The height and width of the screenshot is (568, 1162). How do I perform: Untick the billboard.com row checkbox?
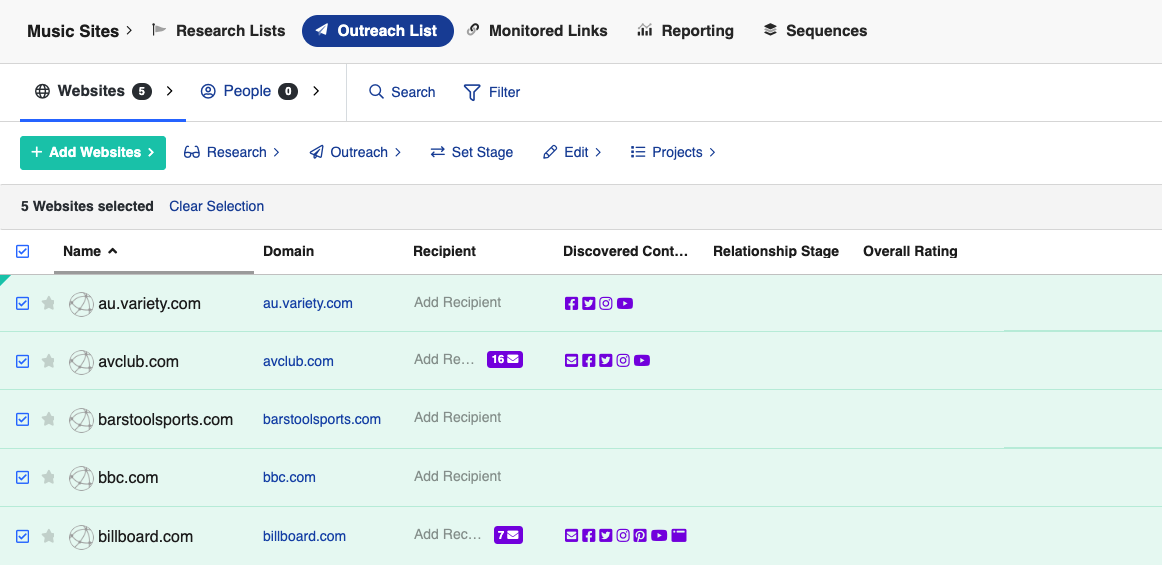[x=23, y=536]
